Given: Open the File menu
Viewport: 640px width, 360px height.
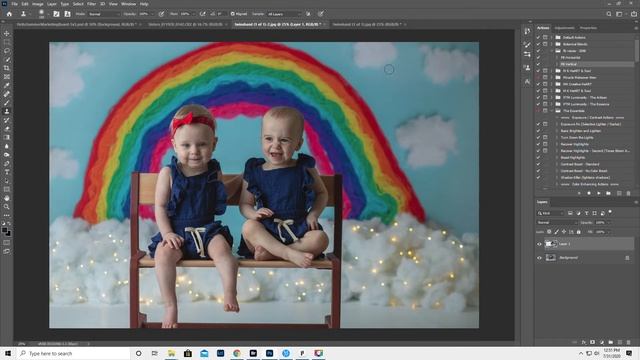Looking at the screenshot, I should coord(14,4).
